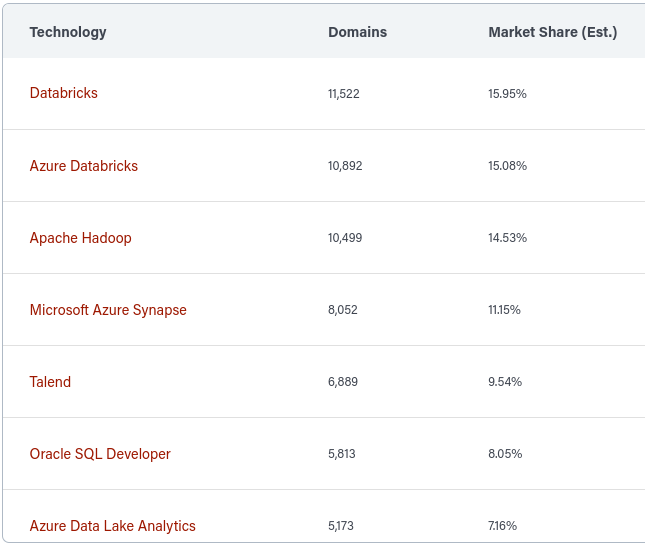
Task: Click the Domains column header
Action: coord(357,32)
